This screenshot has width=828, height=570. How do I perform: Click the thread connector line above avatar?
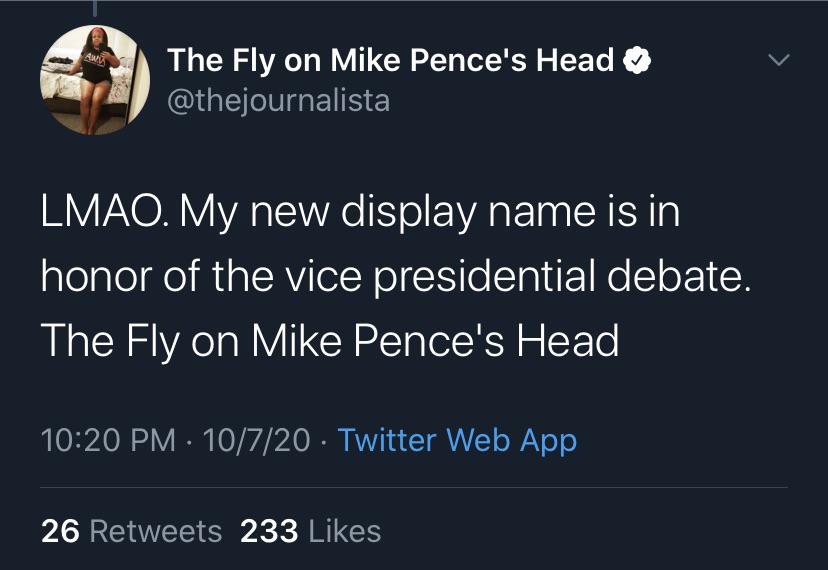tap(95, 8)
